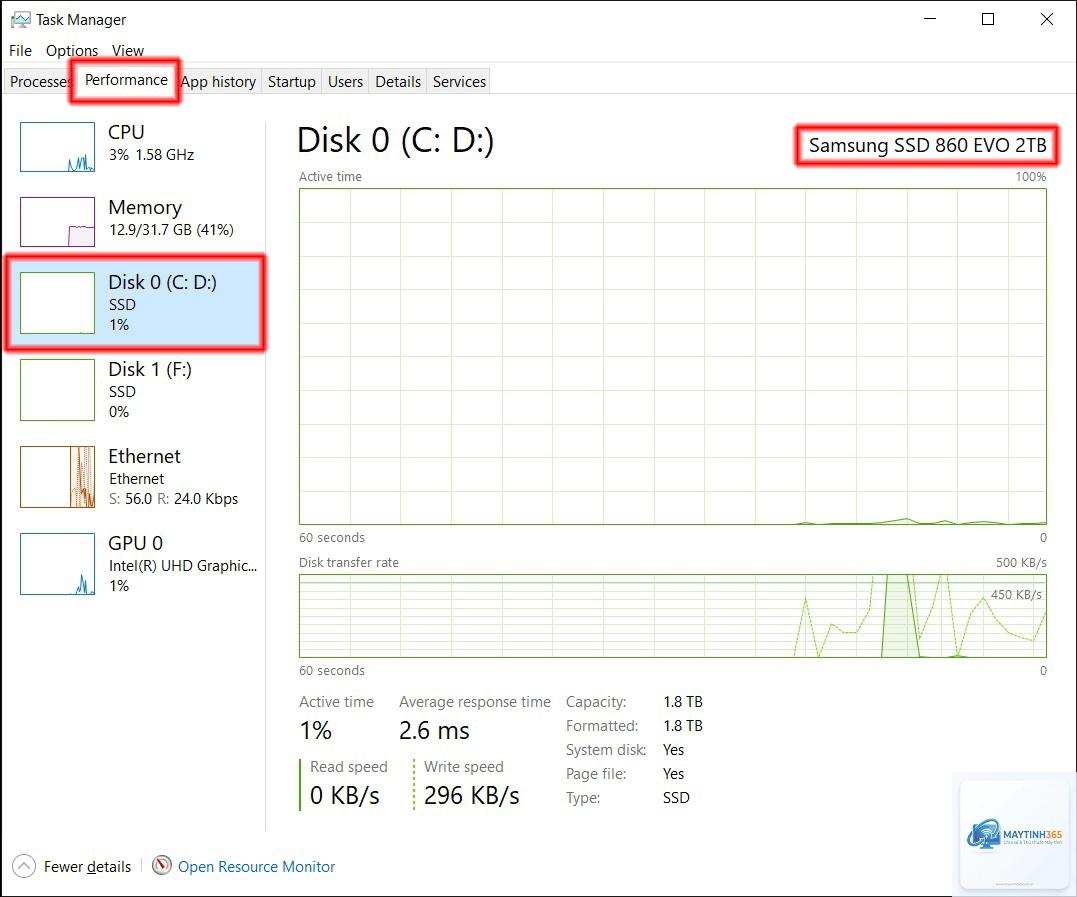The width and height of the screenshot is (1077, 897).
Task: Go to the Users tab
Action: [345, 82]
